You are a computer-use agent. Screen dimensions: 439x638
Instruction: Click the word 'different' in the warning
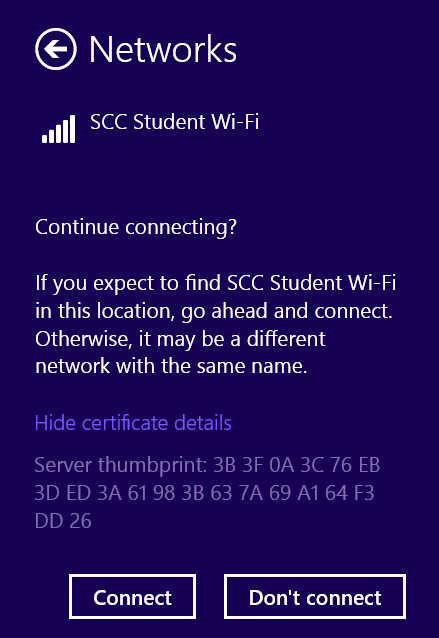click(286, 339)
